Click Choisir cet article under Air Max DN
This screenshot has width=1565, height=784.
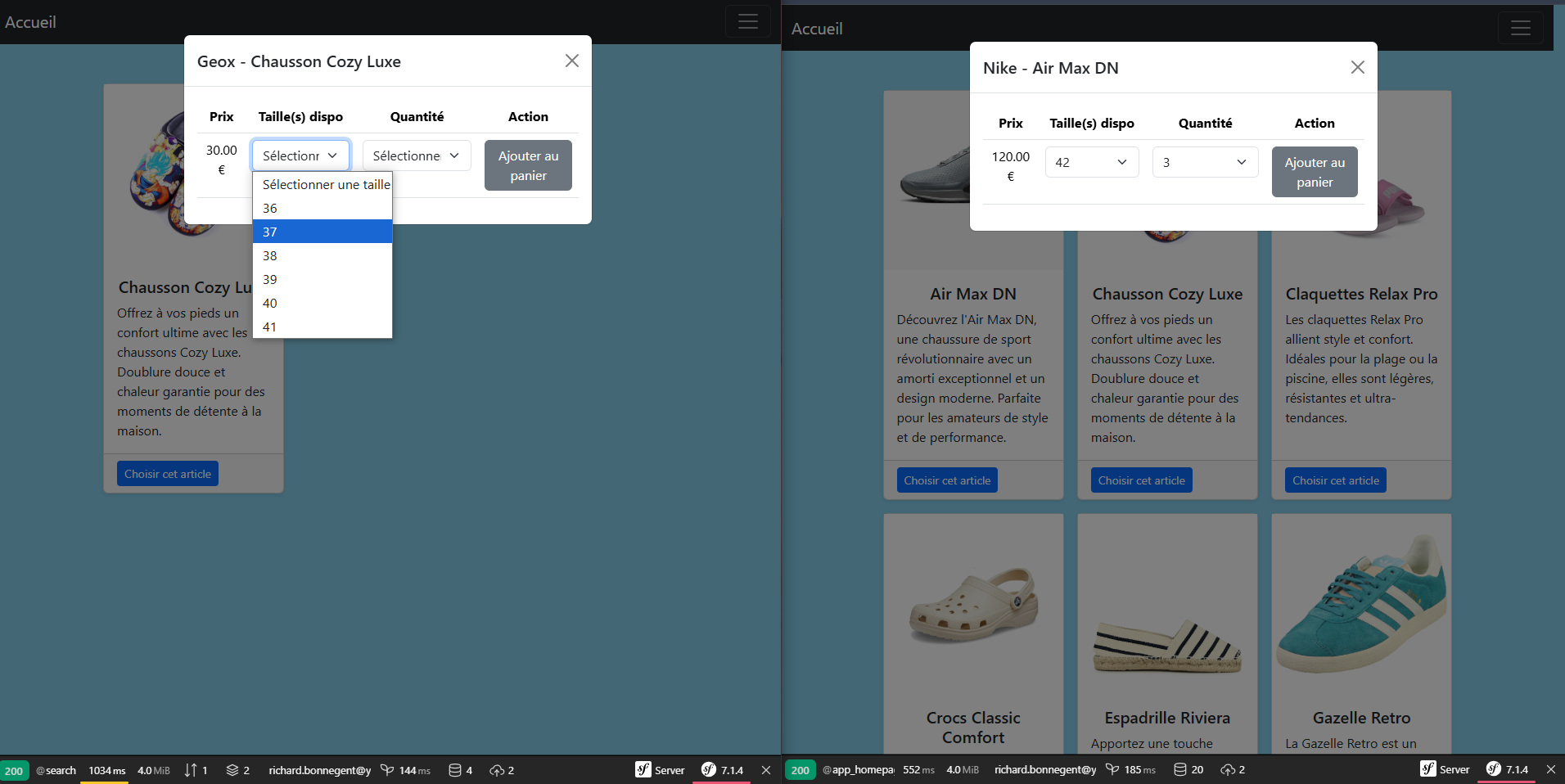pos(947,480)
